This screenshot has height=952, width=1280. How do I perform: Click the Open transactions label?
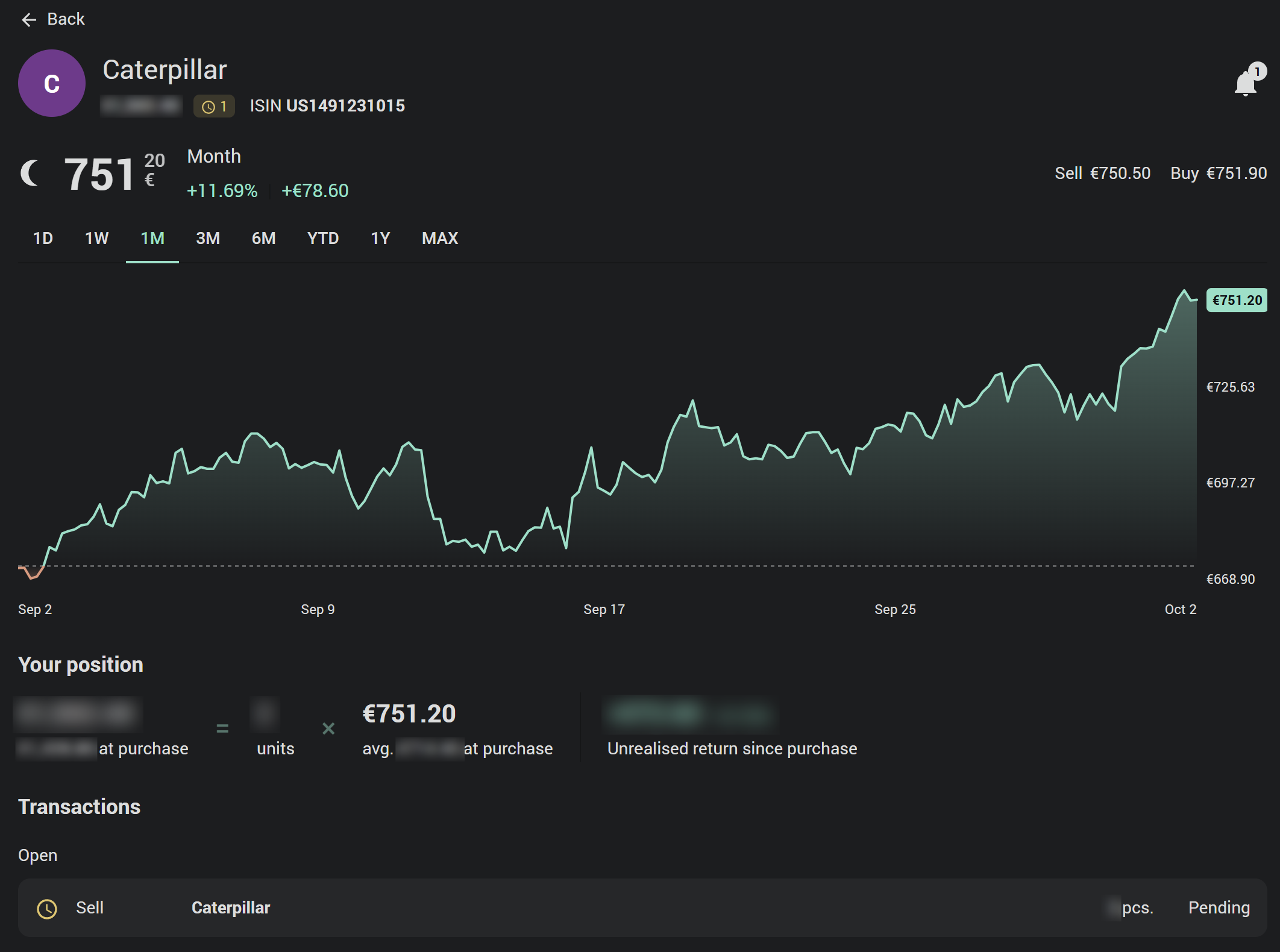[37, 856]
